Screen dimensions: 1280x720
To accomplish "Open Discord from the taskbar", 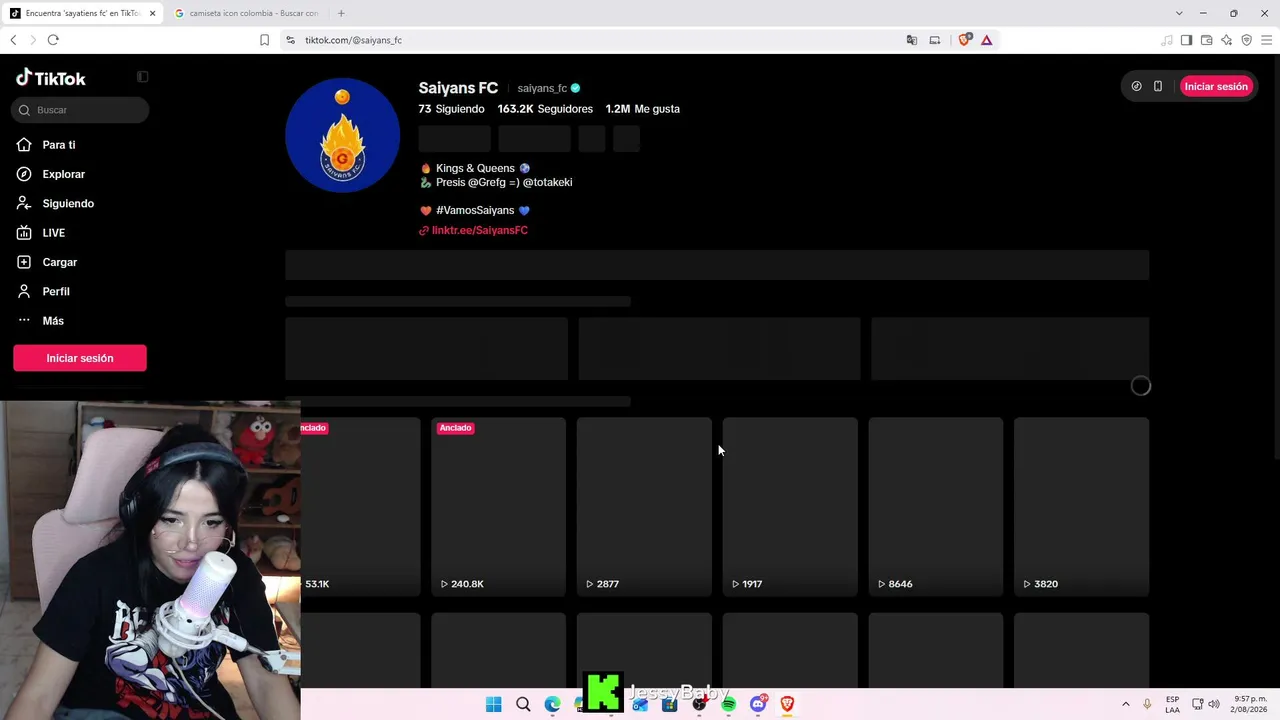I will pos(758,705).
